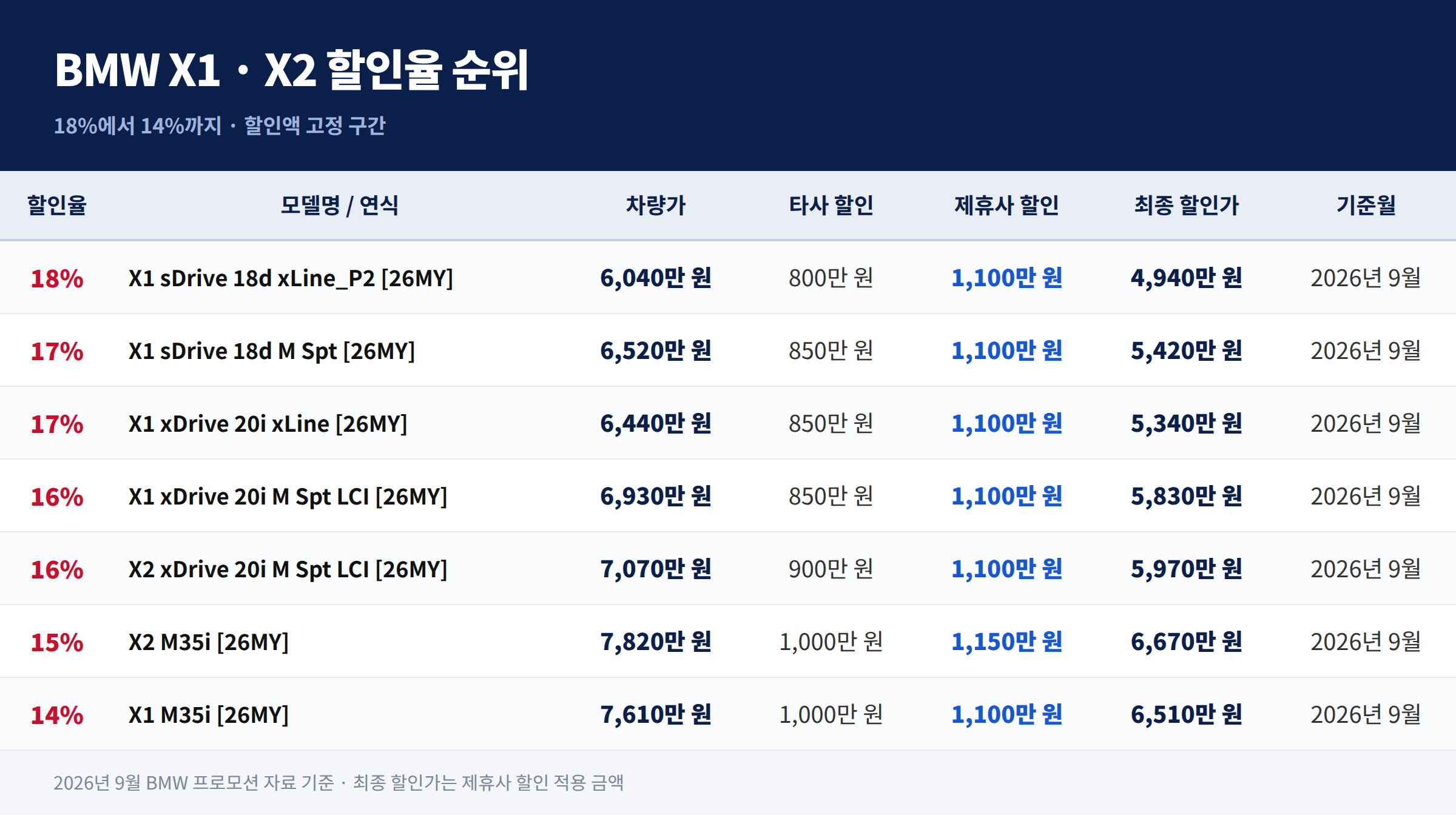Click final price 6,510만 원

click(x=1187, y=714)
